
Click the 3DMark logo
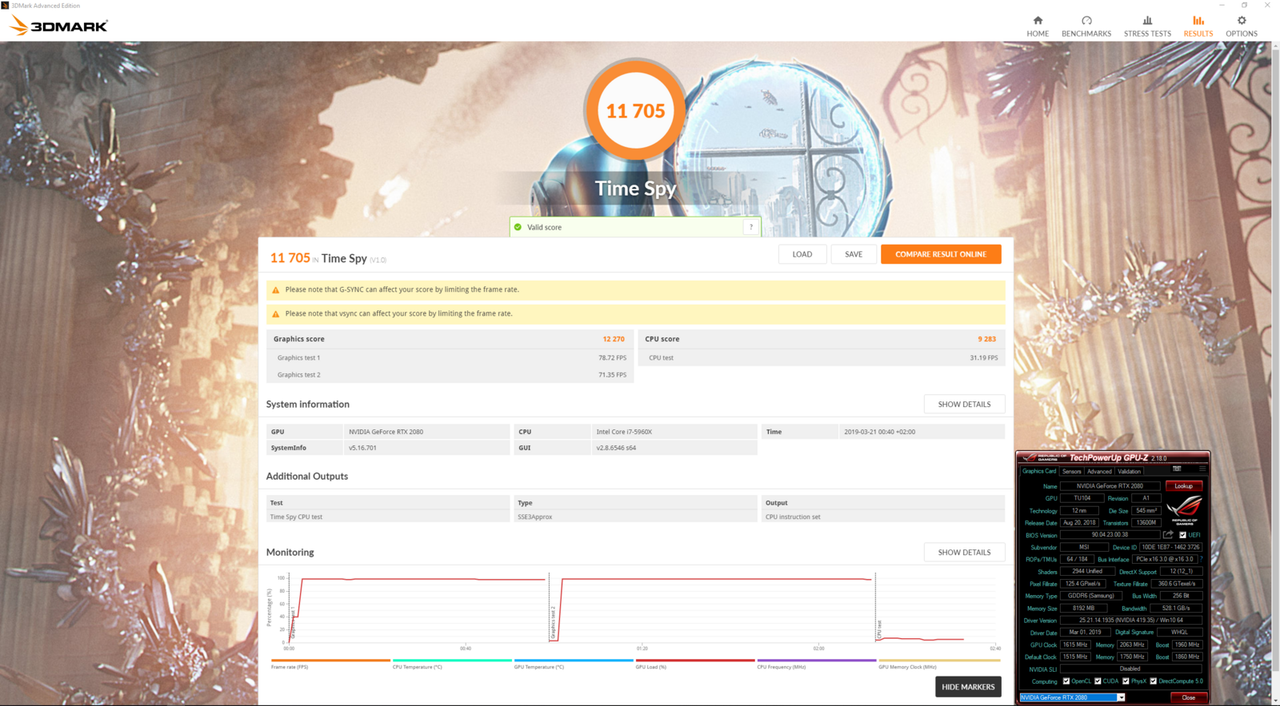coord(58,26)
